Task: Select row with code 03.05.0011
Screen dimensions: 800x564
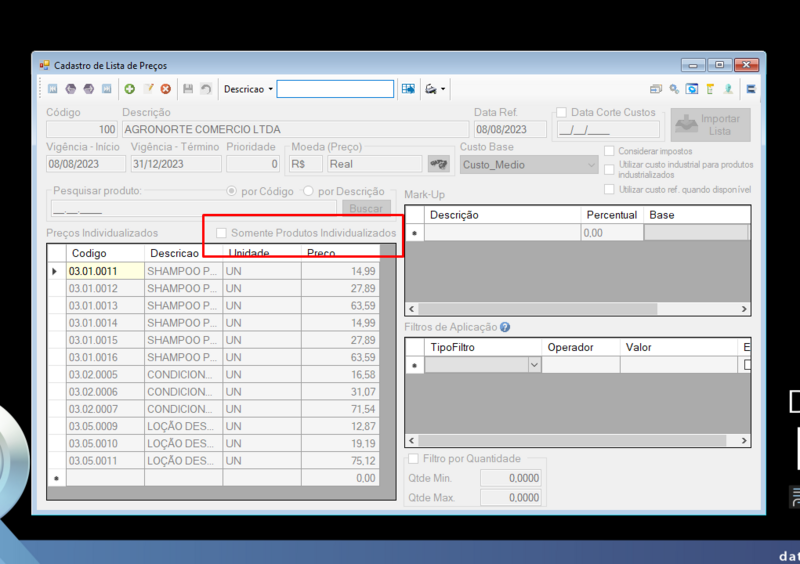Action: point(214,461)
